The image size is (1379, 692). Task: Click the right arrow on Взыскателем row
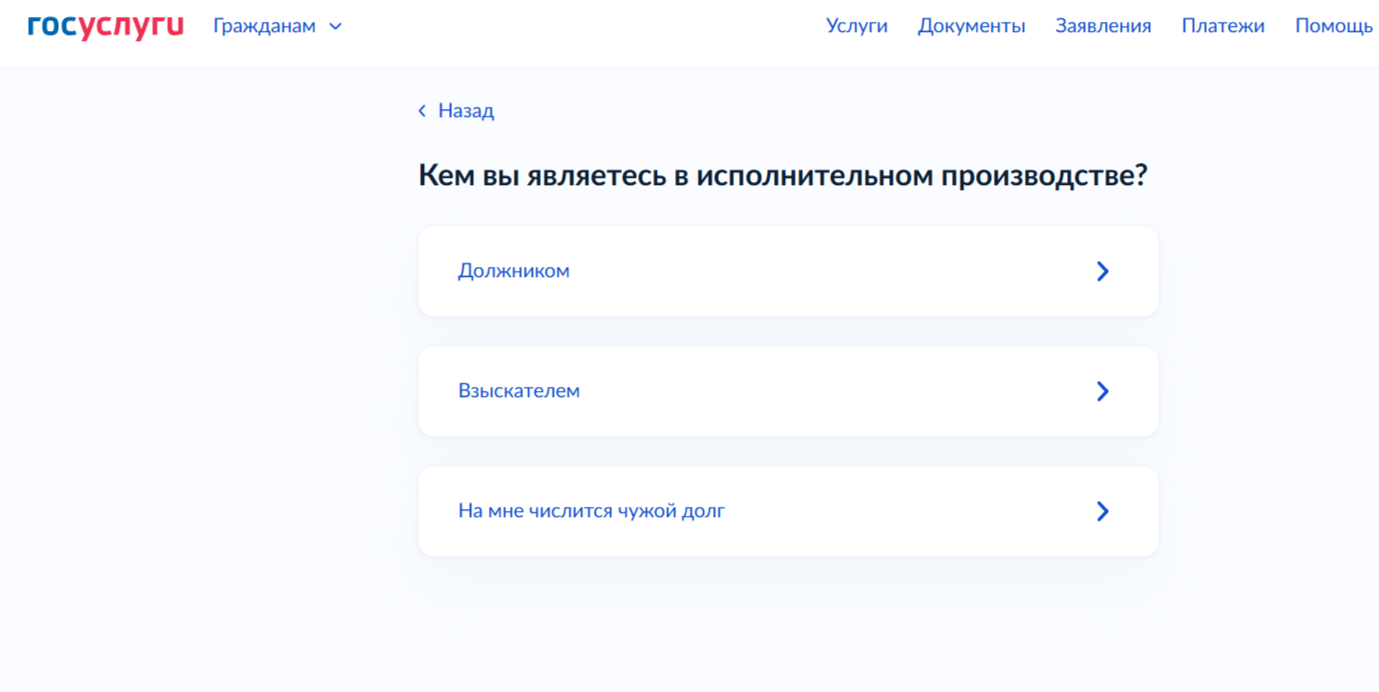click(1102, 391)
